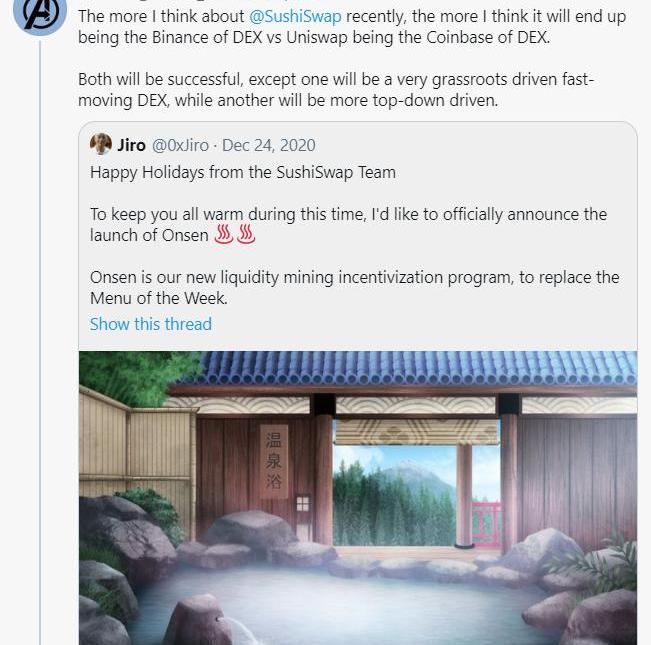Click the second hot springs emoji
651x645 pixels.
pos(245,235)
